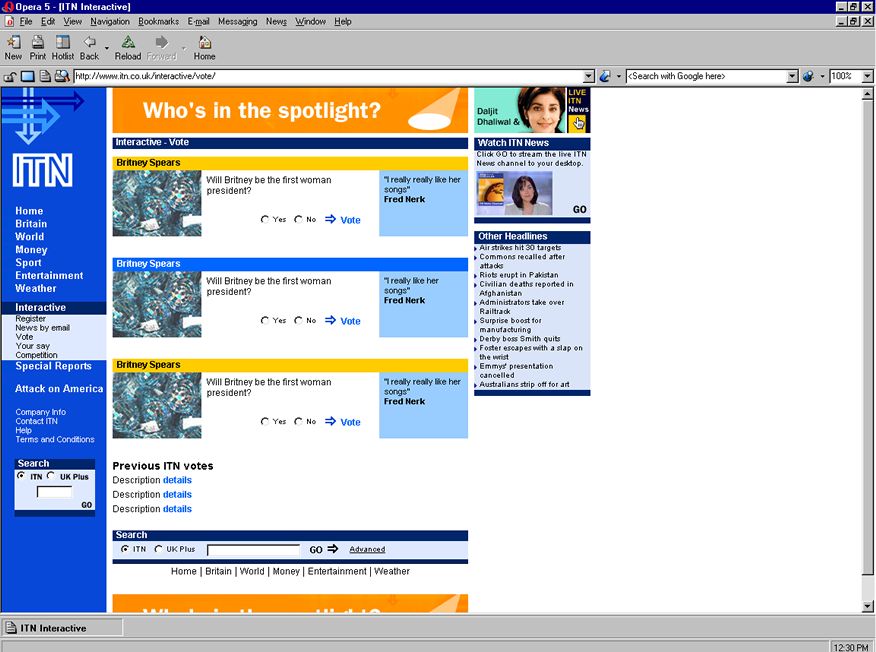Screen dimensions: 876x652
Task: Click the blue Go arrow icon after the address field
Action: (x=604, y=77)
